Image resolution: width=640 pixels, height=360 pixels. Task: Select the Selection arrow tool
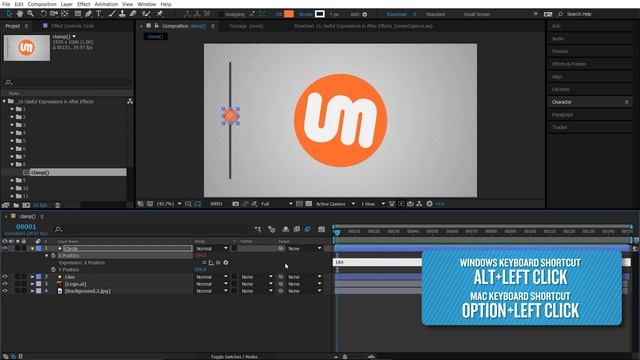pyautogui.click(x=9, y=14)
